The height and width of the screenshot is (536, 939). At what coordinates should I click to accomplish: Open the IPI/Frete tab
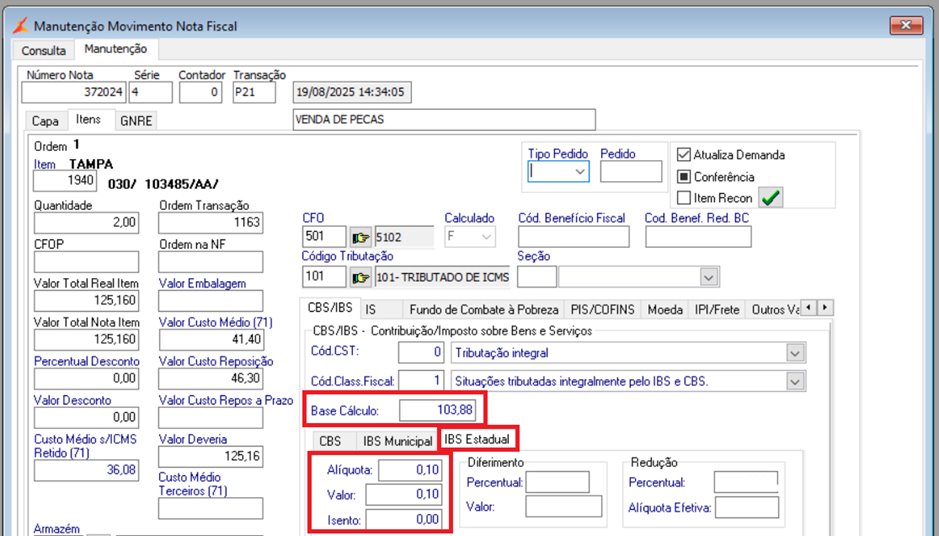click(717, 310)
